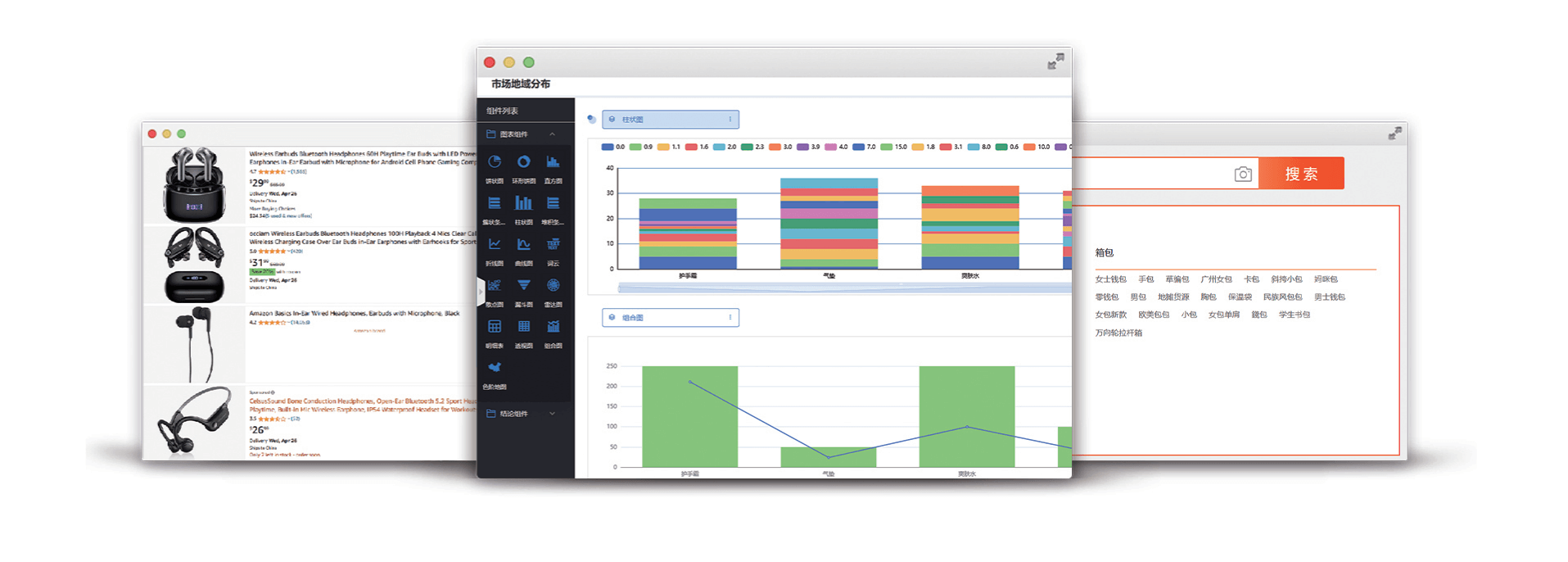Click the camera image-search icon
The image size is (1568, 562).
tap(1243, 174)
